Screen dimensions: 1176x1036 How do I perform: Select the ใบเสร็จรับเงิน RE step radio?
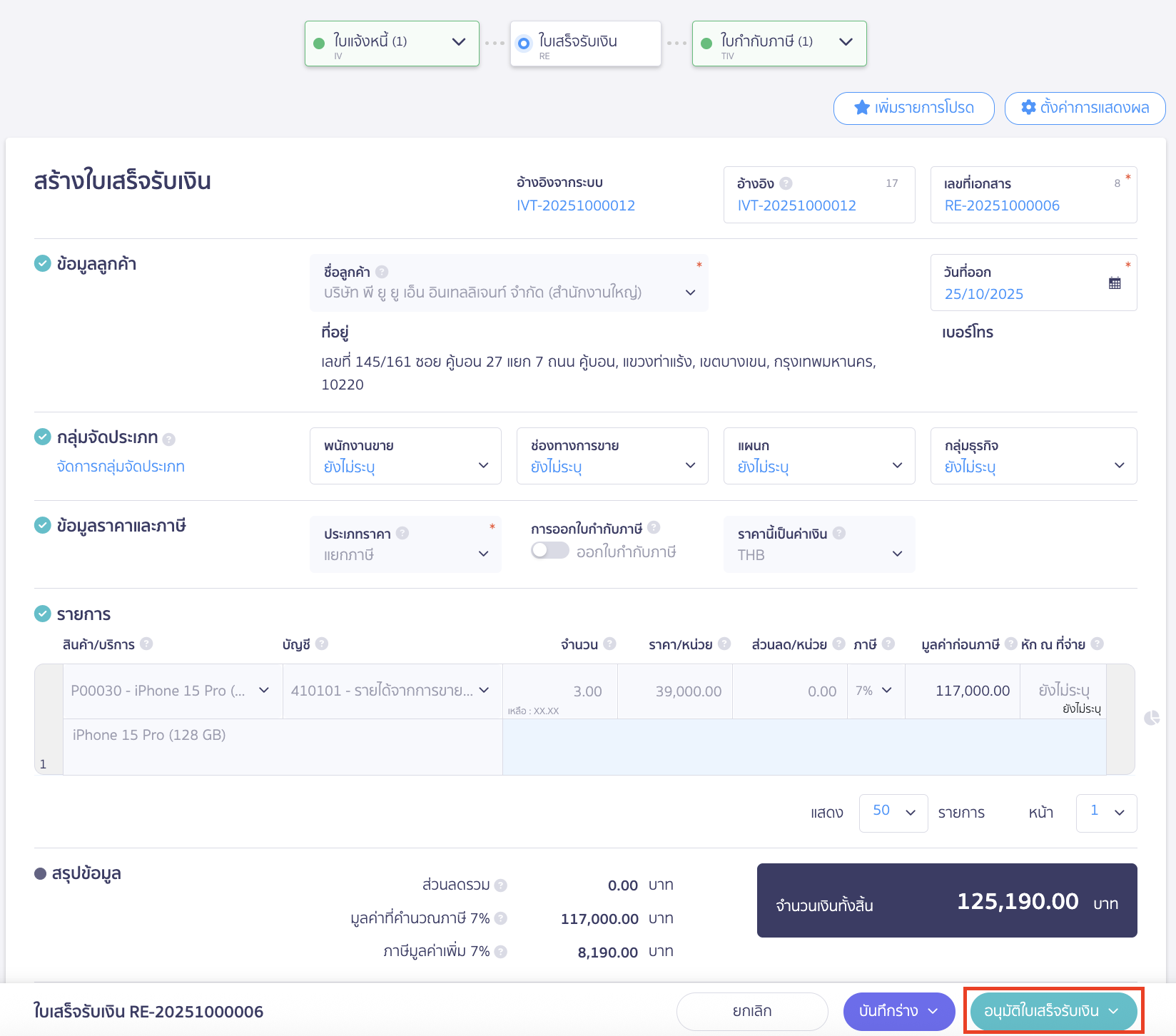tap(524, 44)
